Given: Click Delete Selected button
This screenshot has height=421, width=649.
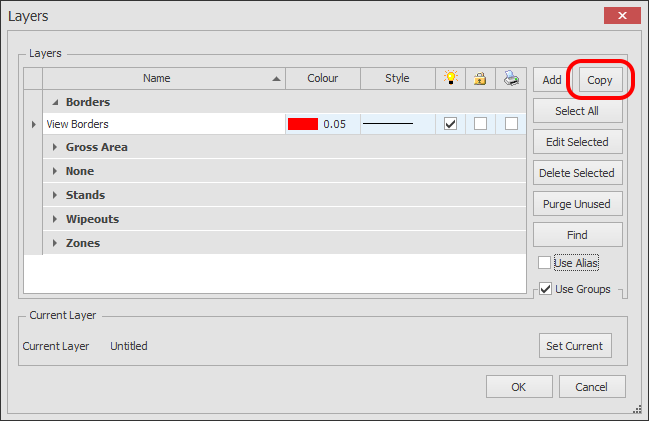Looking at the screenshot, I should (577, 173).
